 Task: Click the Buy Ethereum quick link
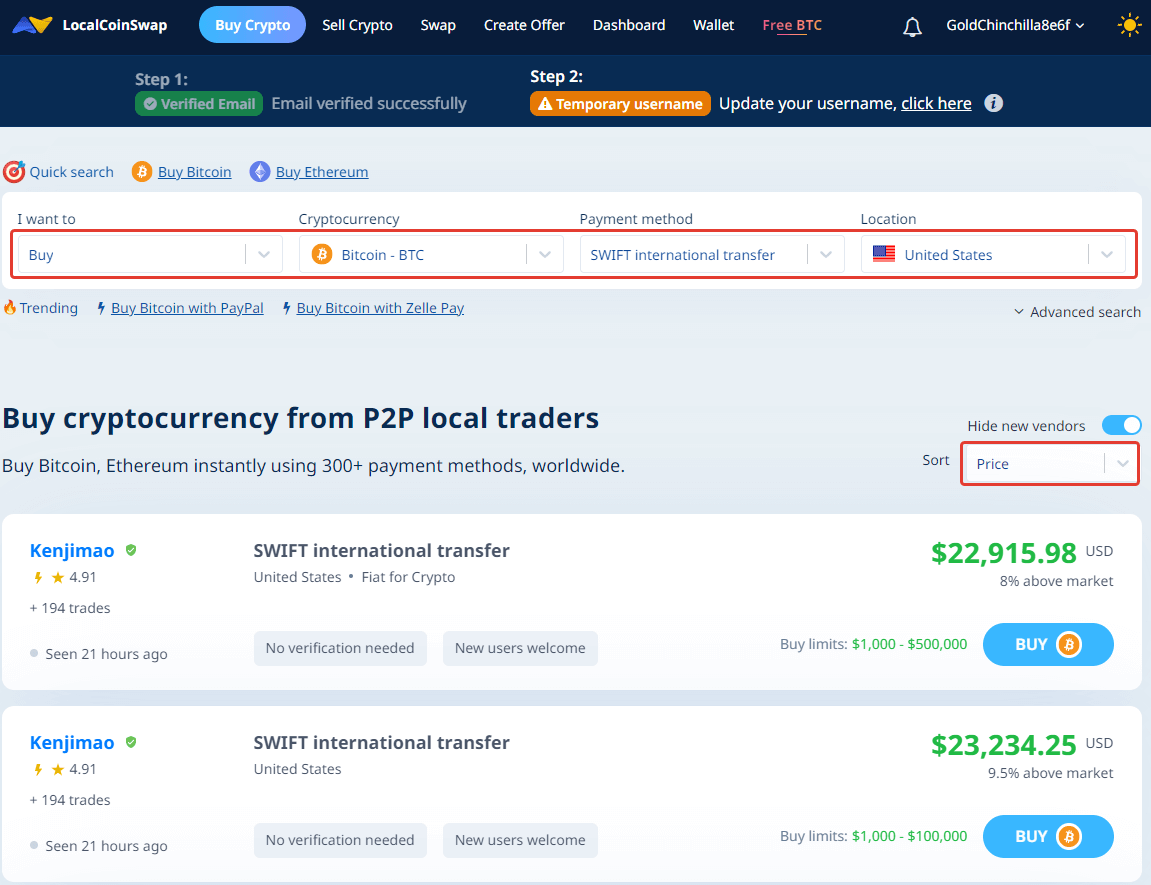coord(322,172)
